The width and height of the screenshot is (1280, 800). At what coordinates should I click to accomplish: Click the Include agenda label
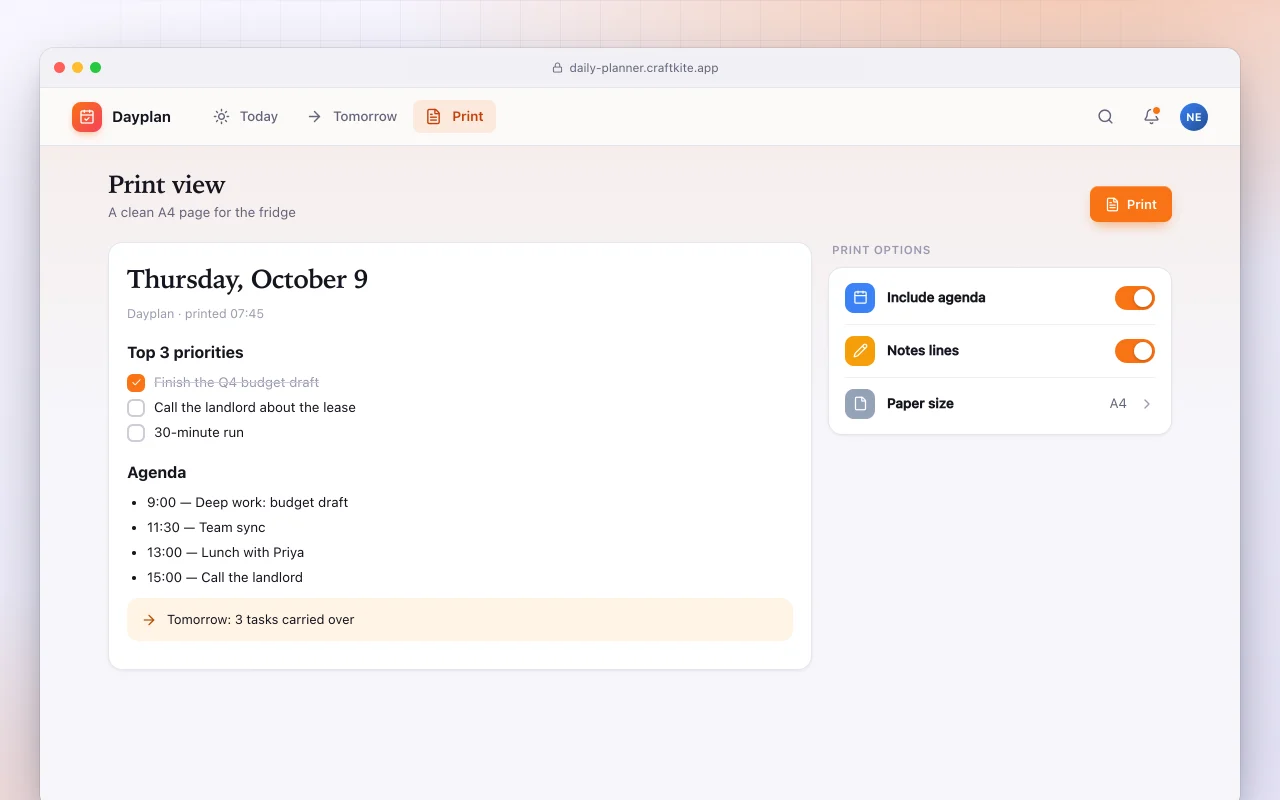[x=936, y=298]
